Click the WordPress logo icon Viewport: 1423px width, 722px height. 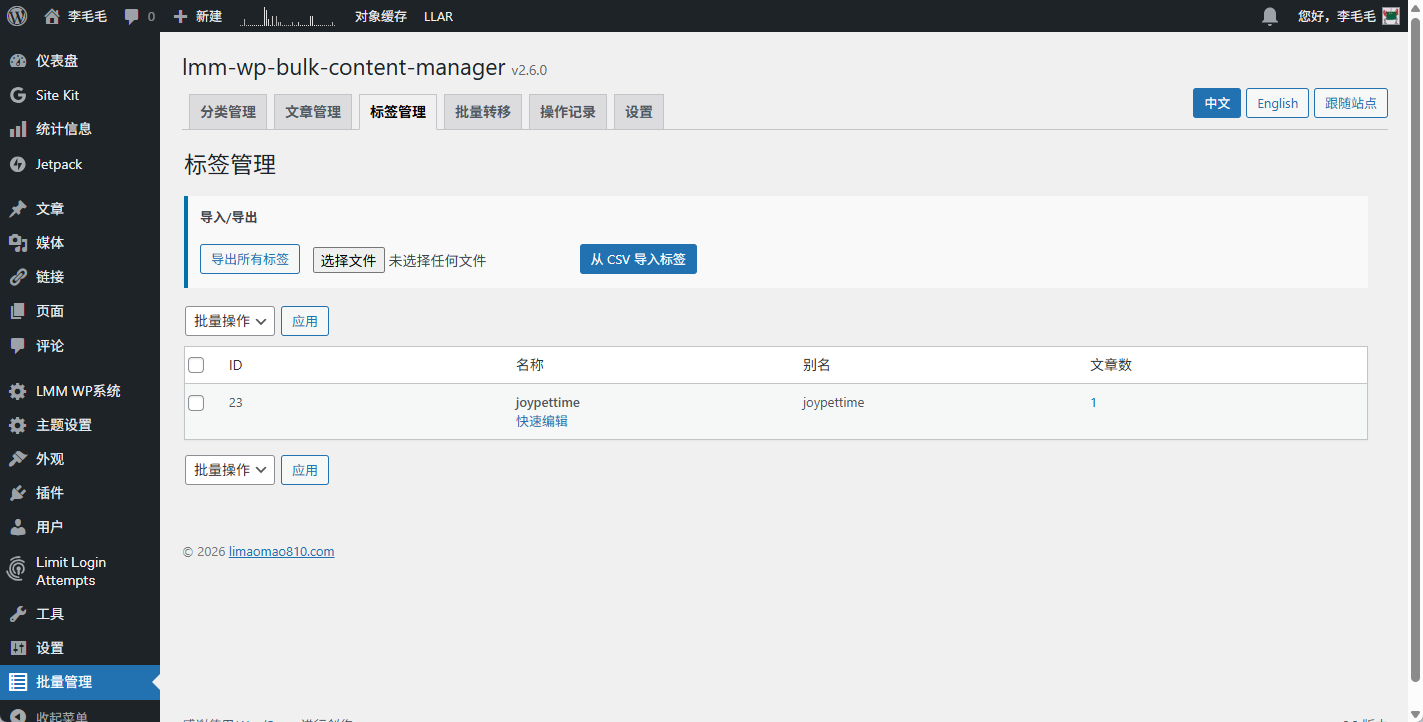pyautogui.click(x=17, y=16)
